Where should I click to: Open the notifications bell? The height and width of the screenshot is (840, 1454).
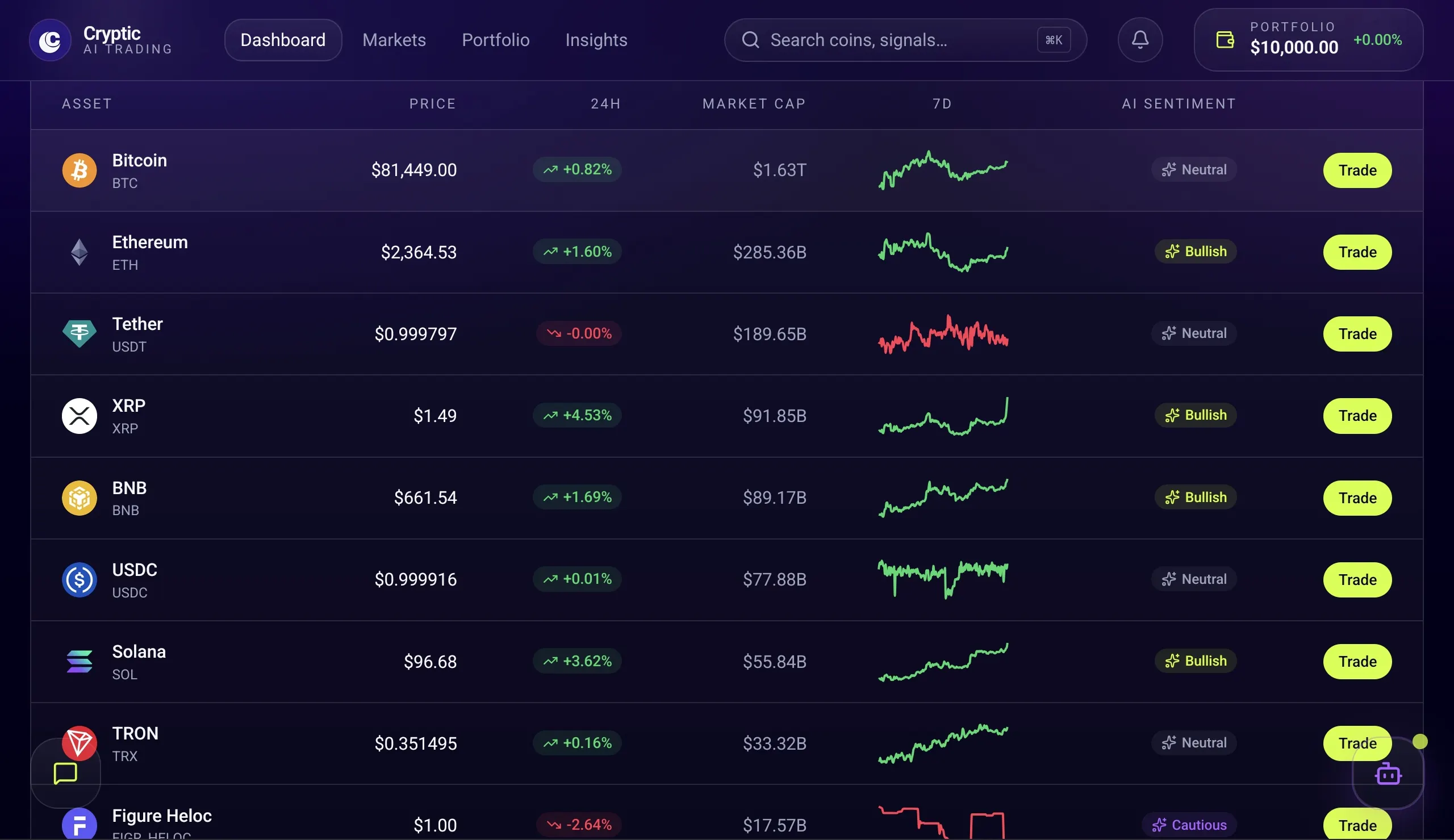click(x=1140, y=40)
